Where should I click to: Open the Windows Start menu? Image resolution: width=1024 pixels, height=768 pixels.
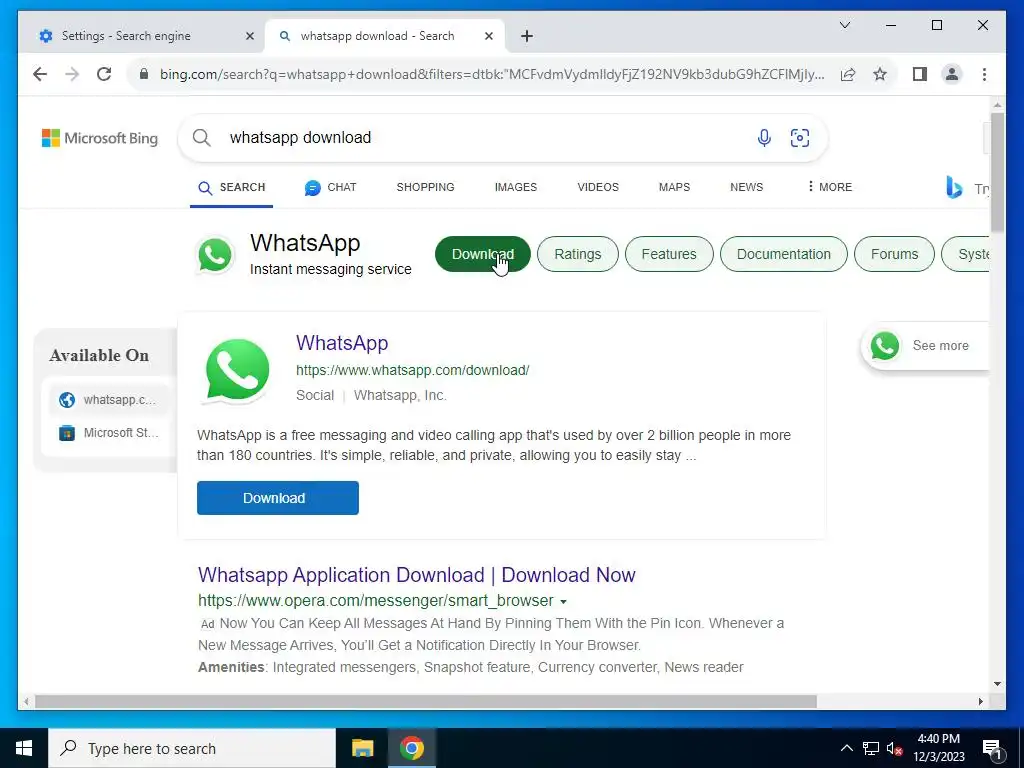click(24, 748)
